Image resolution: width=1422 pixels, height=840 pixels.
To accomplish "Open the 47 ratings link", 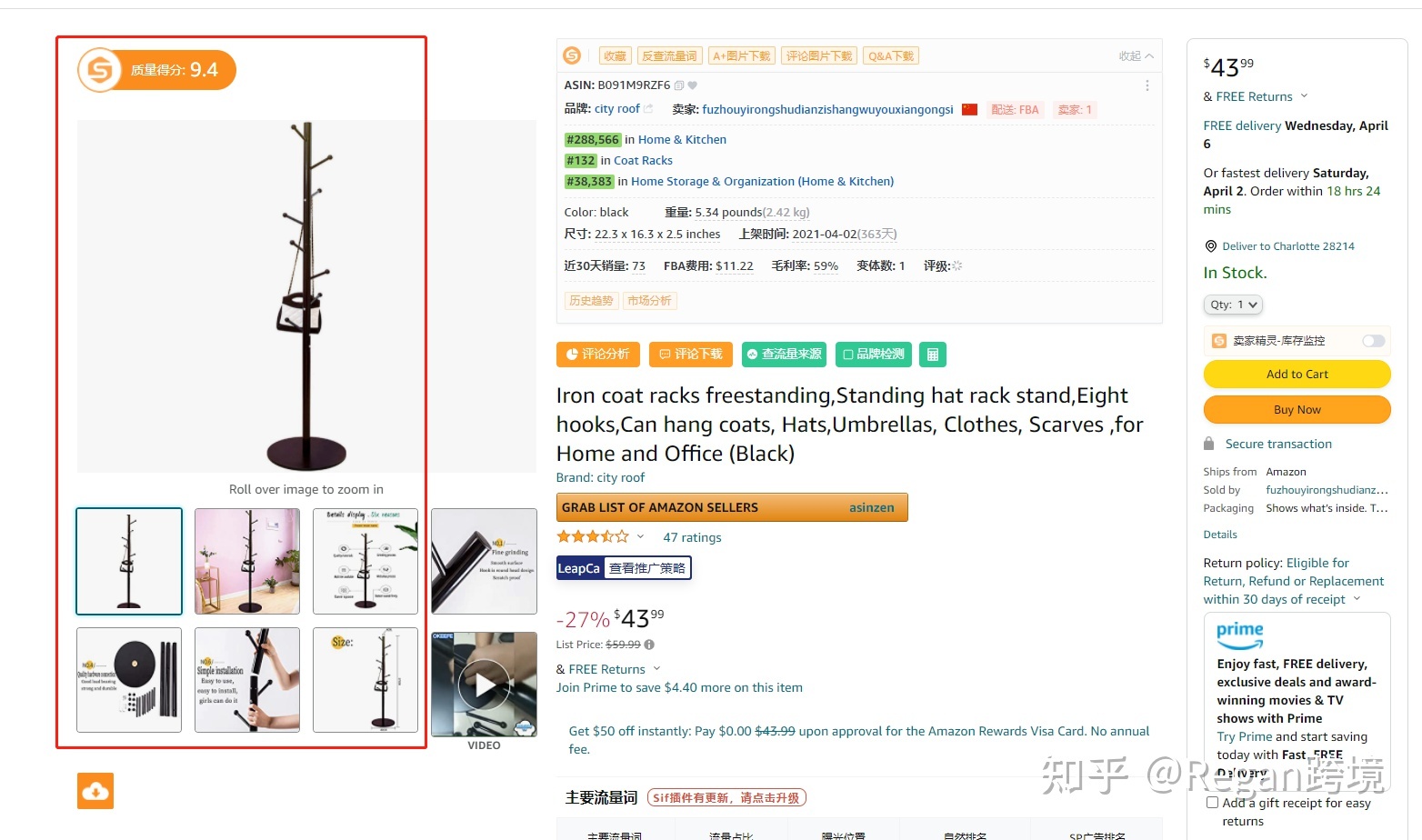I will 692,537.
